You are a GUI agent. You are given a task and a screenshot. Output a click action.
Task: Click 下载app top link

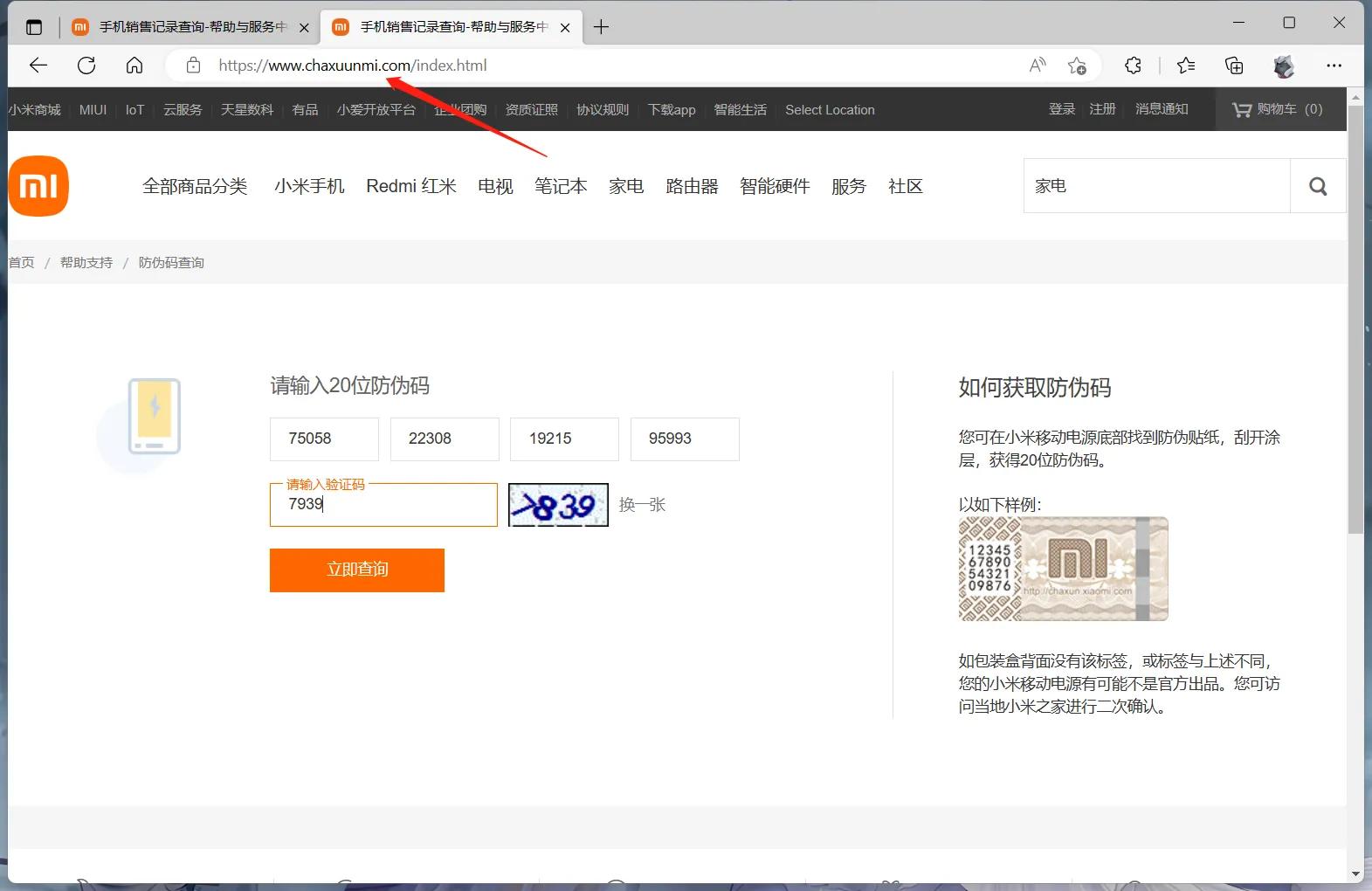point(672,110)
